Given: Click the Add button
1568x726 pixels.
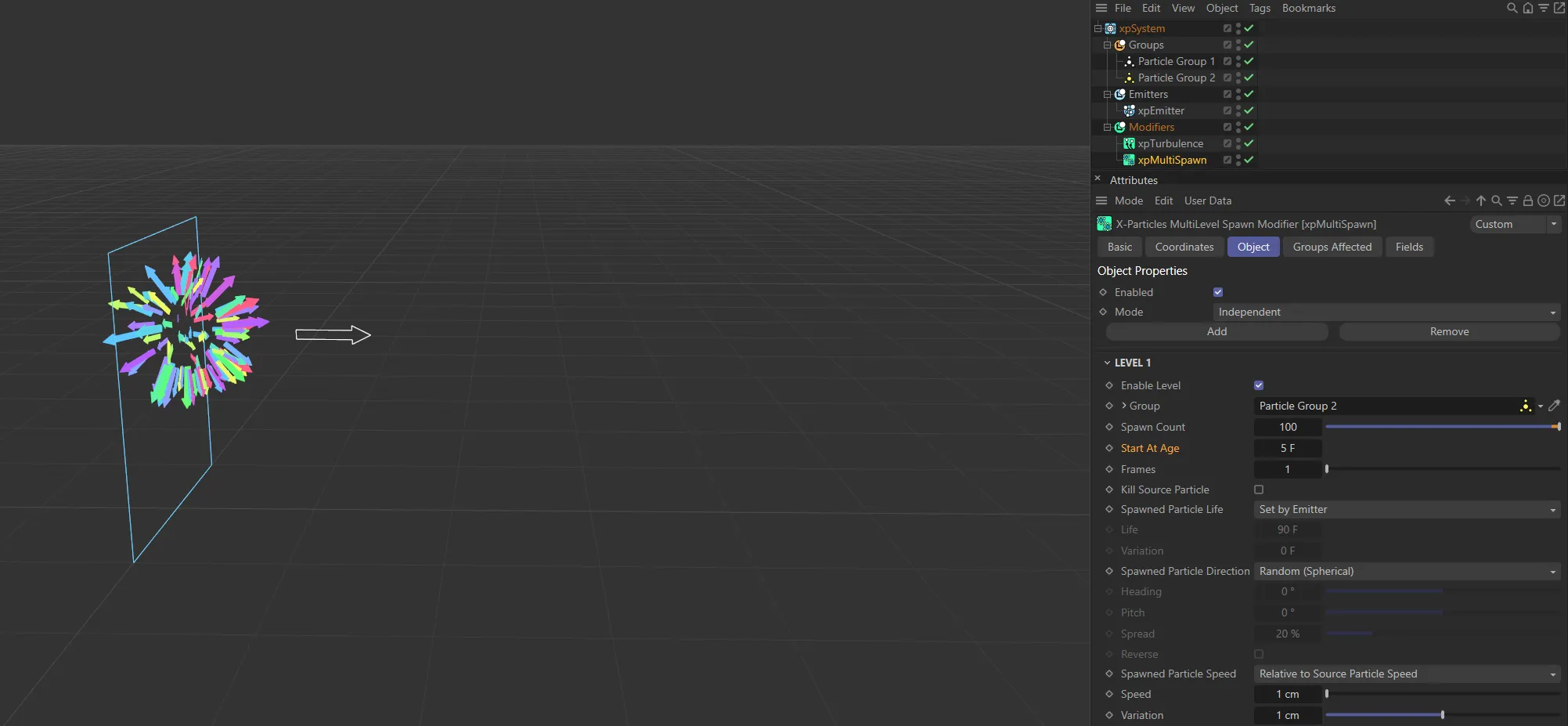Looking at the screenshot, I should pos(1216,331).
